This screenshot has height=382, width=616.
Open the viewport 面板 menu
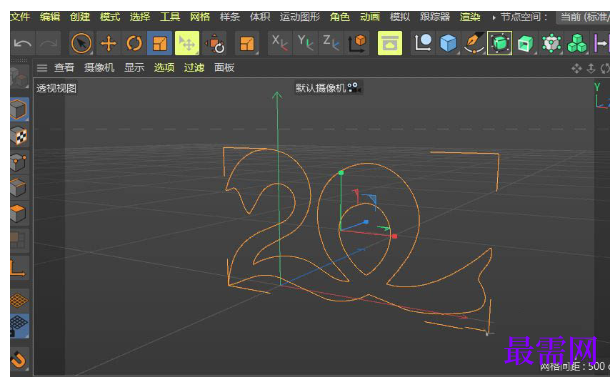[224, 68]
